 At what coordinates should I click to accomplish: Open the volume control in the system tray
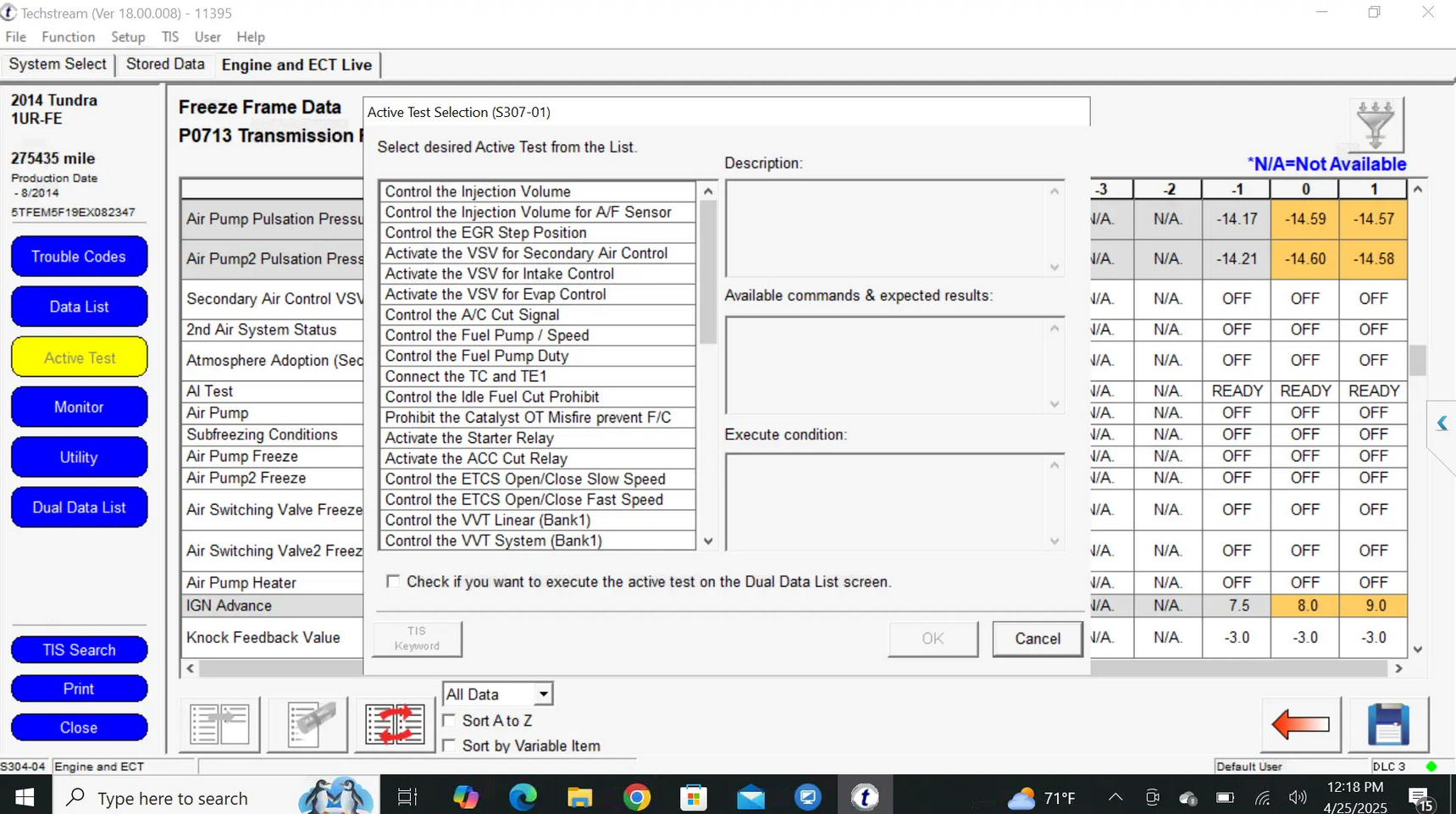point(1298,797)
